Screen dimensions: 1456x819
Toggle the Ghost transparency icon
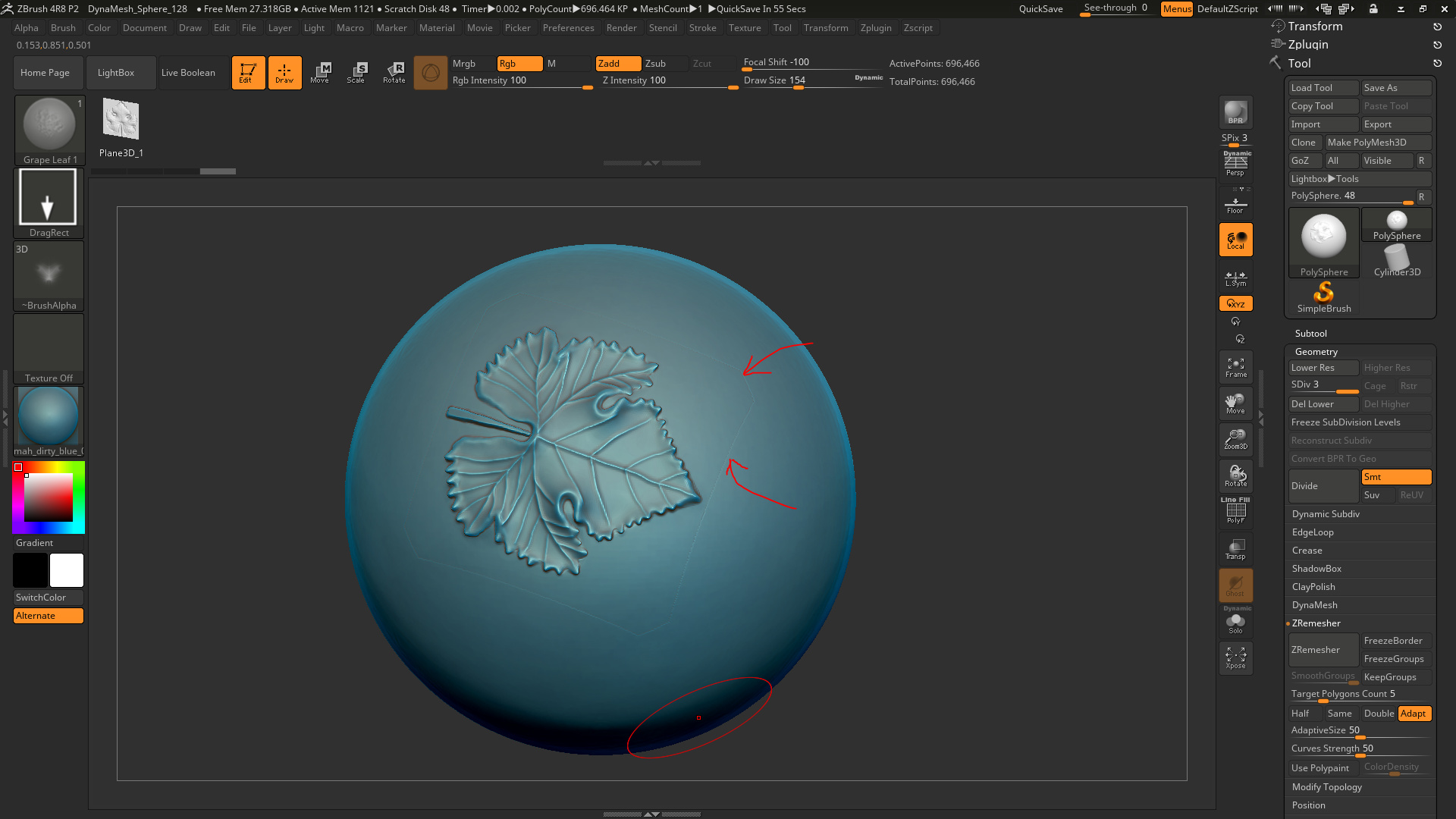(x=1235, y=585)
